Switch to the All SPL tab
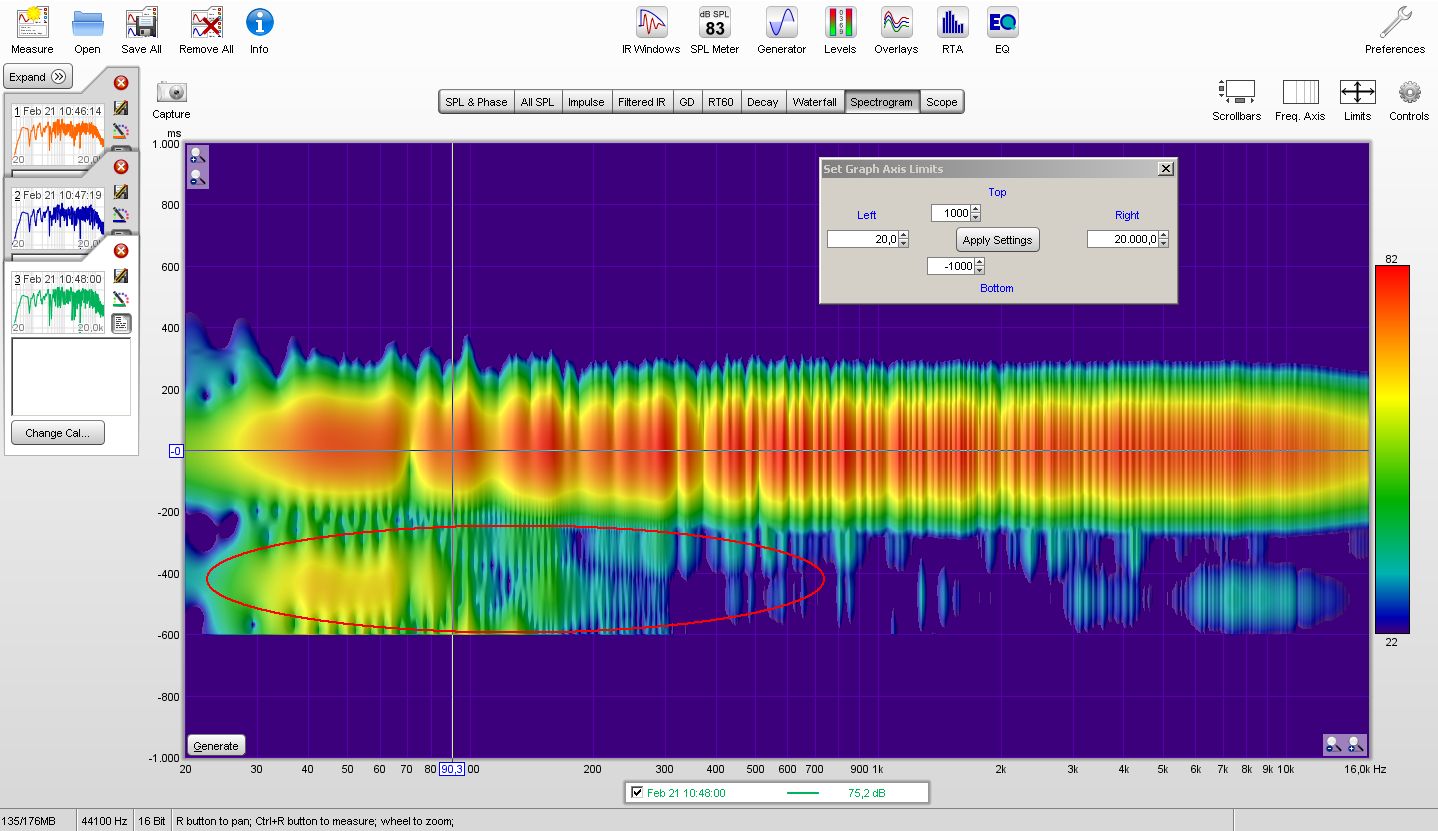This screenshot has width=1438, height=831. click(x=537, y=102)
